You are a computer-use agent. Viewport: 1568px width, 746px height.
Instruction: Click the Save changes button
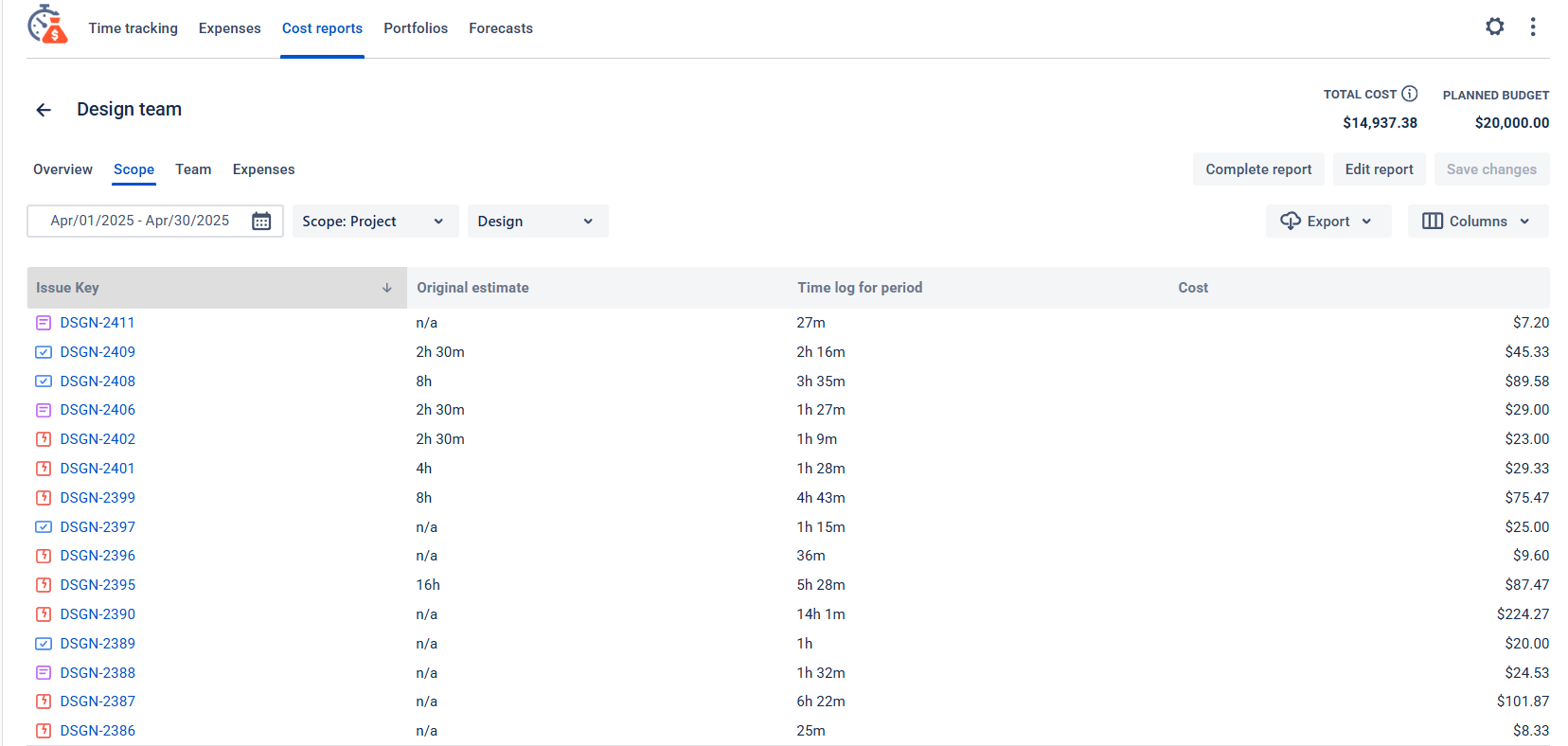(1491, 169)
